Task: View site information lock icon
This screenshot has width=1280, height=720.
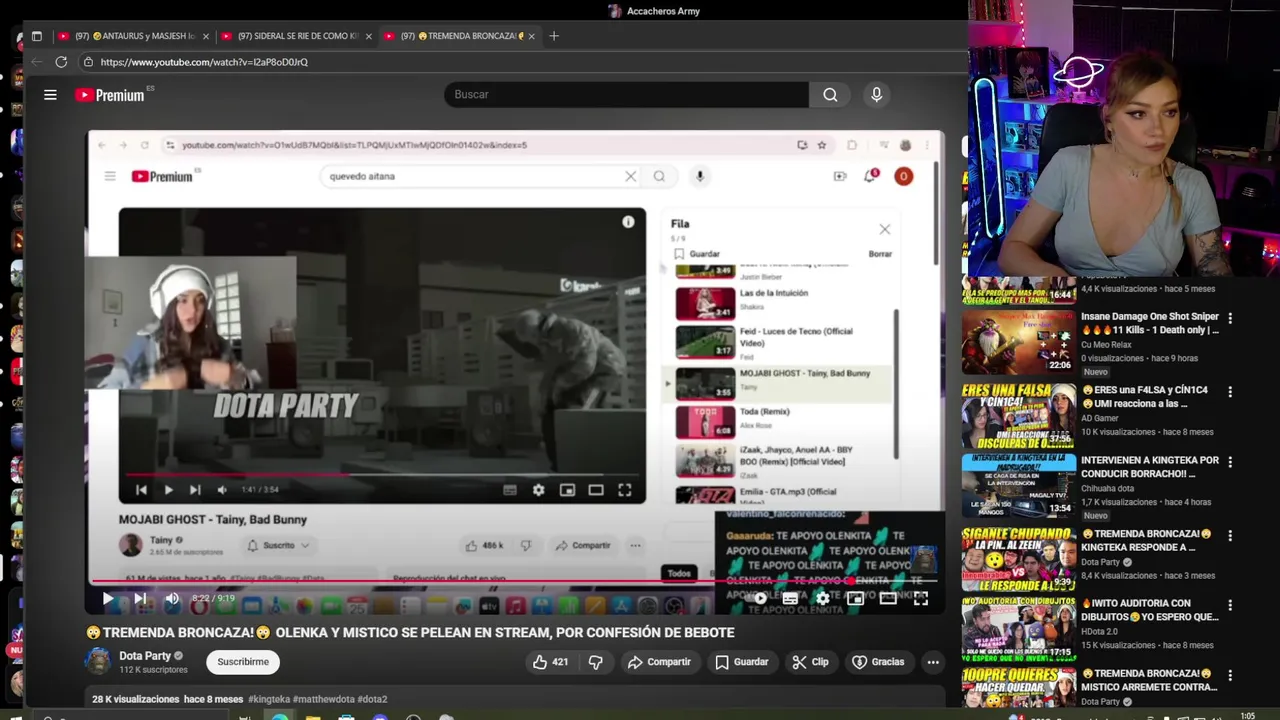Action: tap(88, 62)
